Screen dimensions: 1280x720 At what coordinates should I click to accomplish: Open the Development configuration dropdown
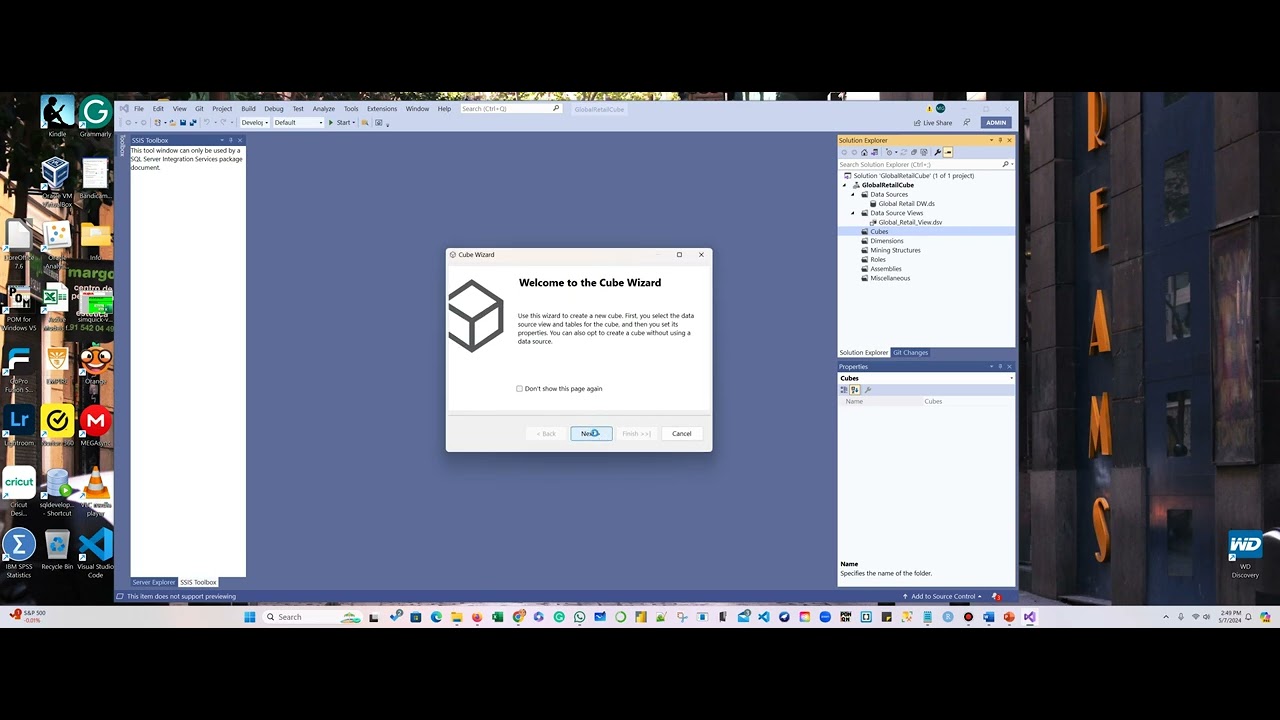click(x=254, y=122)
